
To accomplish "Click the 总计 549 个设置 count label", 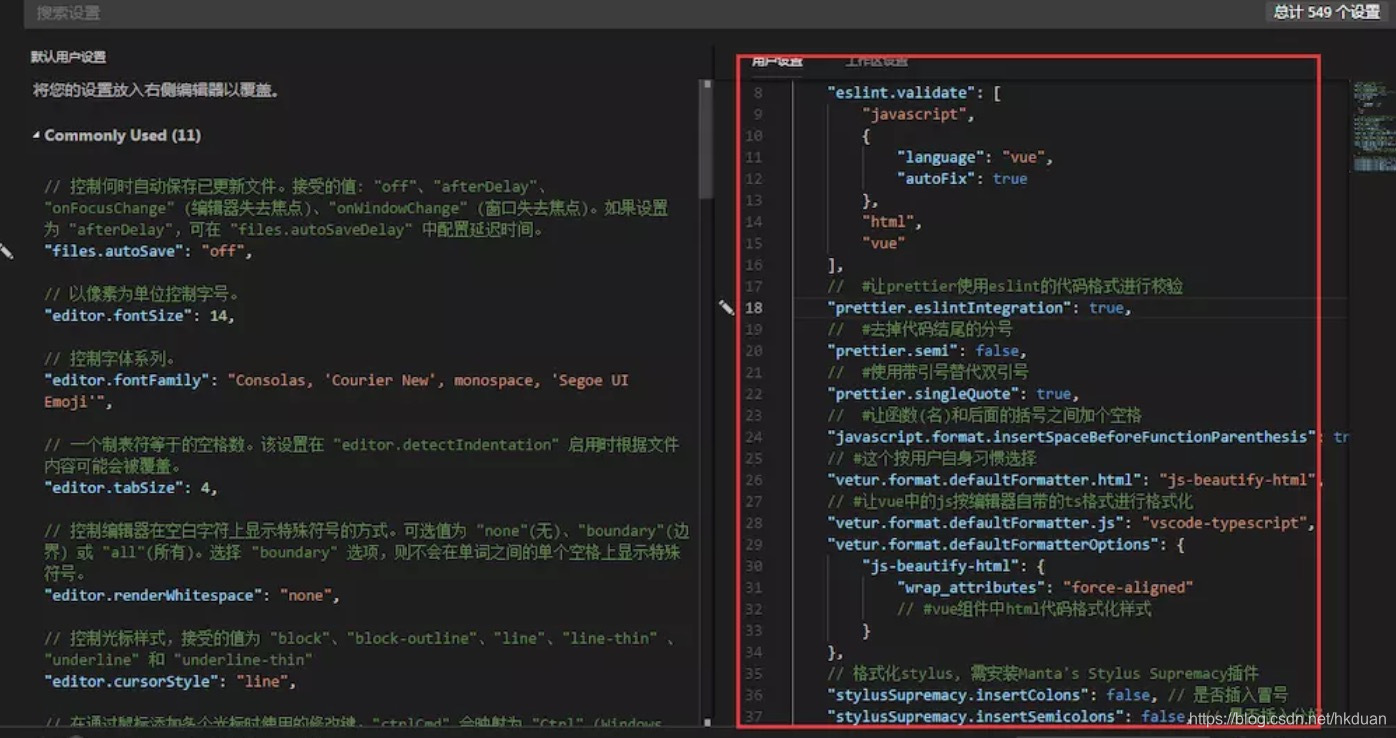I will click(1326, 12).
